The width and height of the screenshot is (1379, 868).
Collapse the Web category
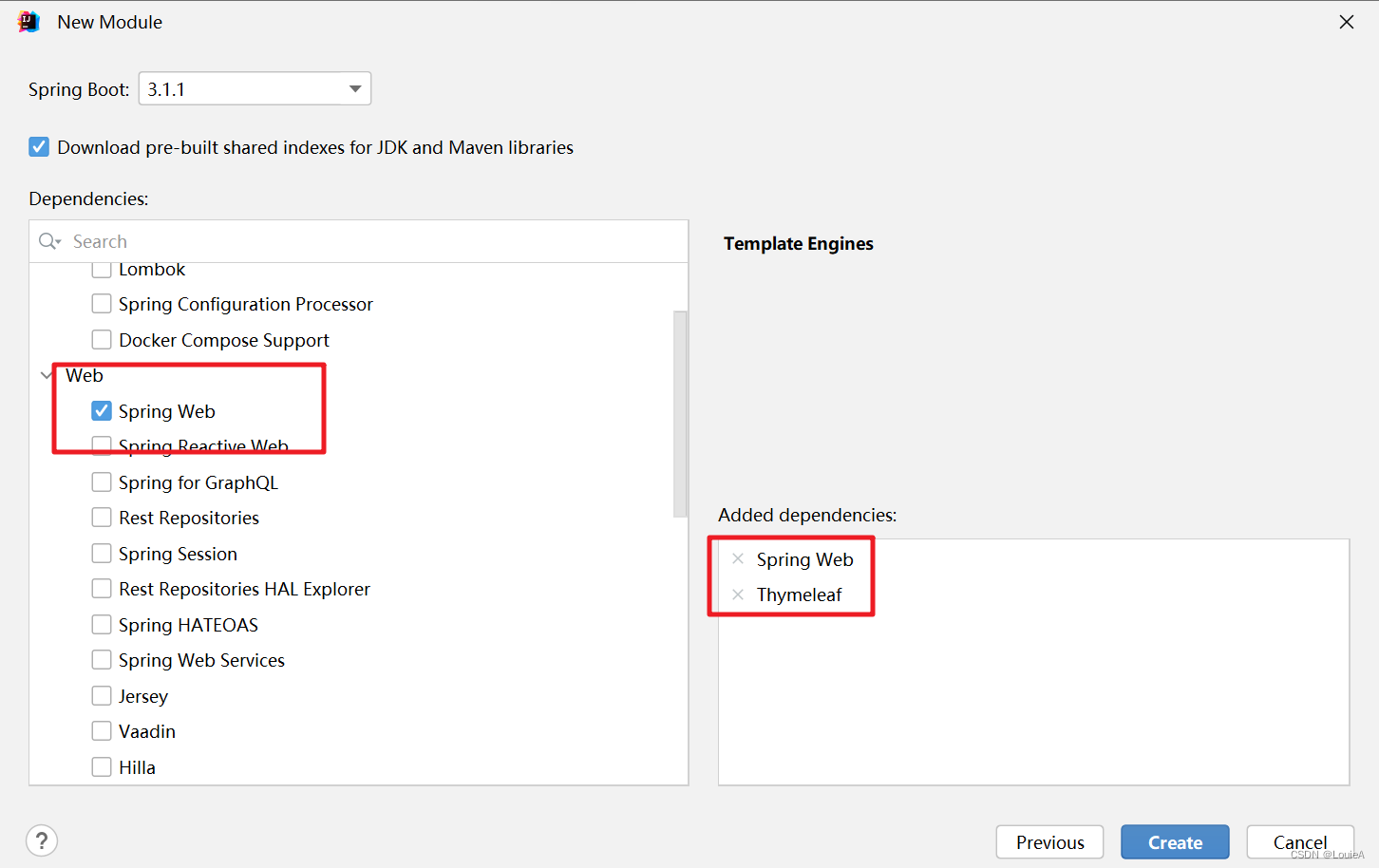pos(47,375)
